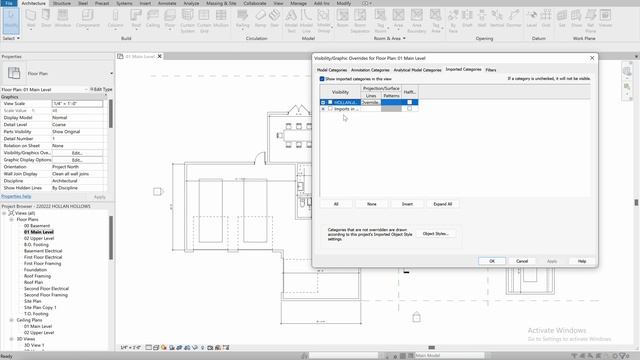Switch to Analytical Model Categories tab

417,70
